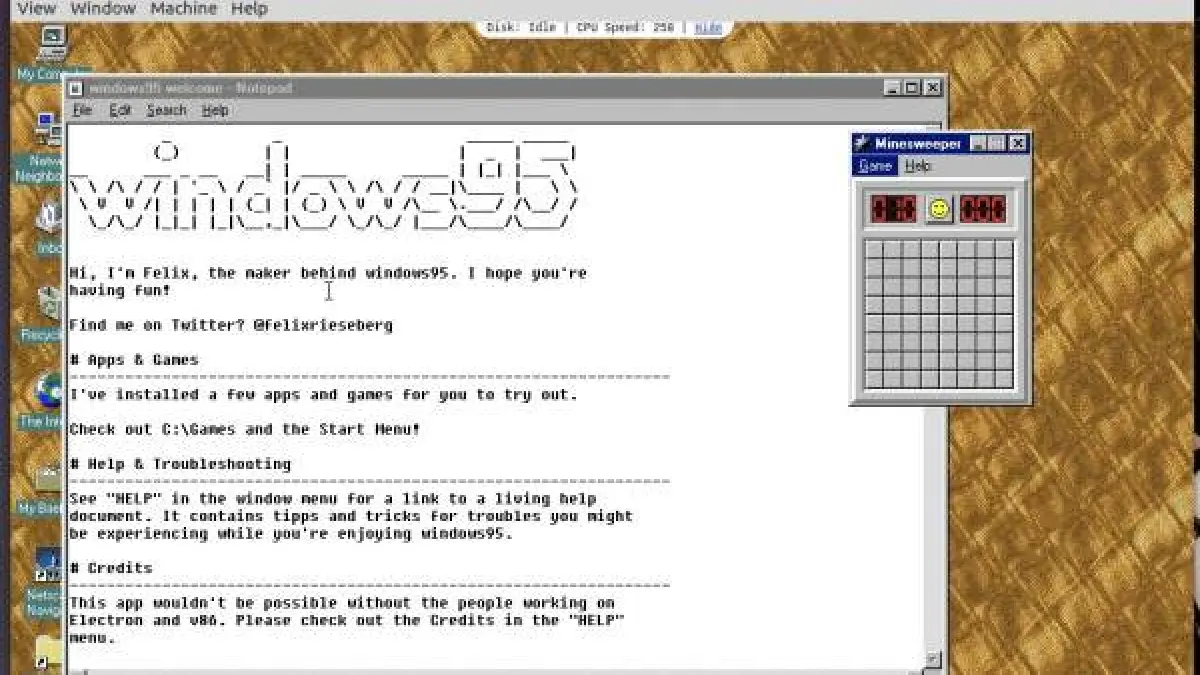
Task: Open Notepad's Search menu
Action: [x=166, y=111]
